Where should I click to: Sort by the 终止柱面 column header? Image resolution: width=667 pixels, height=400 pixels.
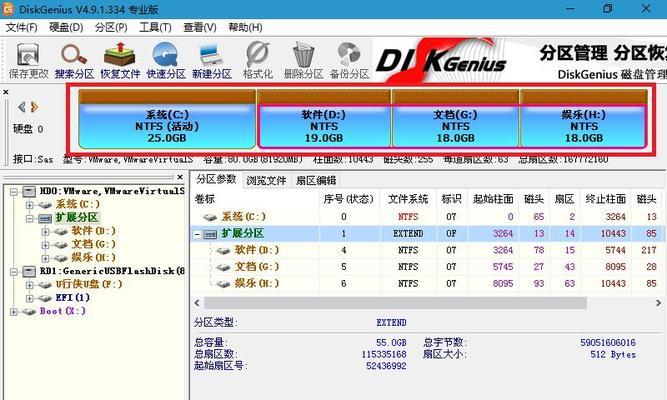coord(606,199)
